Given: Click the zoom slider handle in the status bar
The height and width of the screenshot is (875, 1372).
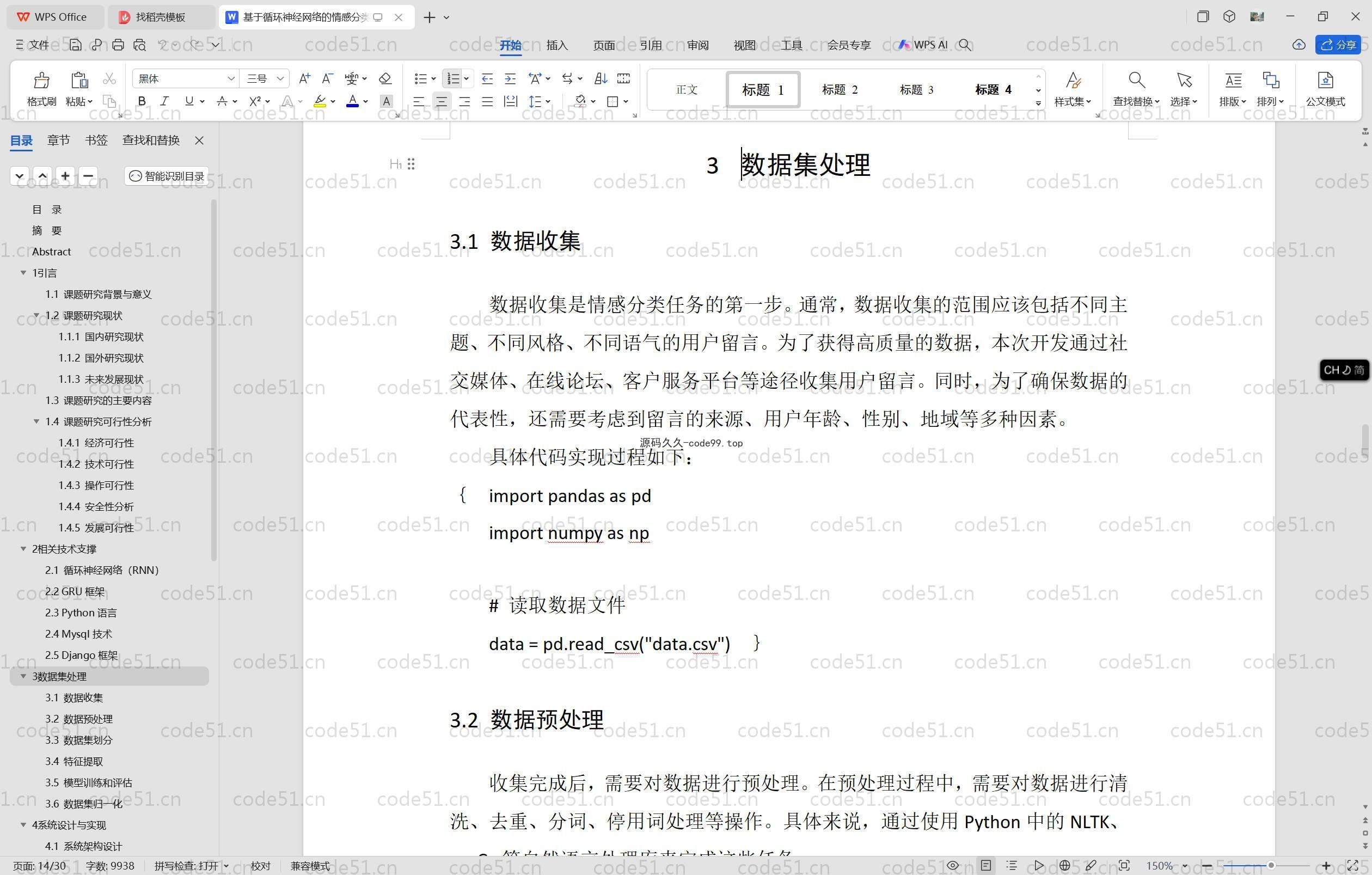Looking at the screenshot, I should coord(1271,865).
